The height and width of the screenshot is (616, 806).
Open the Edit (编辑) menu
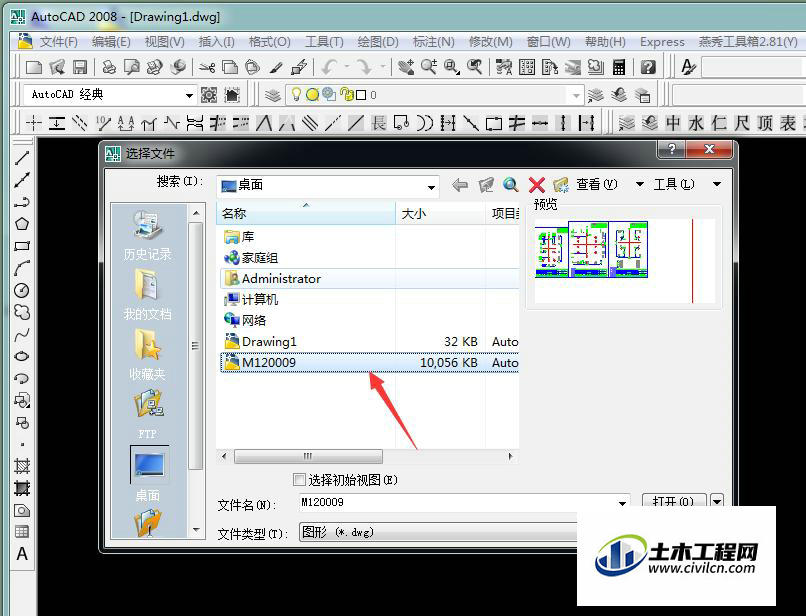pyautogui.click(x=111, y=42)
